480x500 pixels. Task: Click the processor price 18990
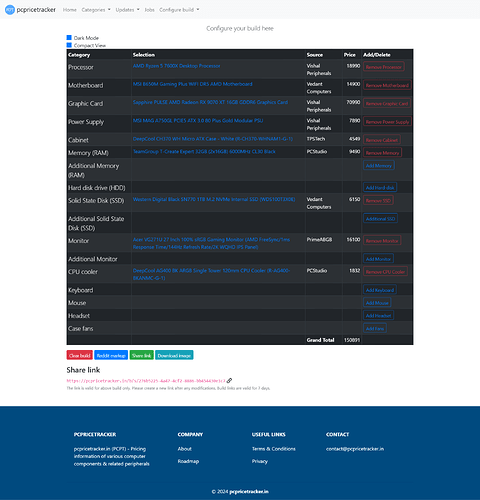(353, 66)
